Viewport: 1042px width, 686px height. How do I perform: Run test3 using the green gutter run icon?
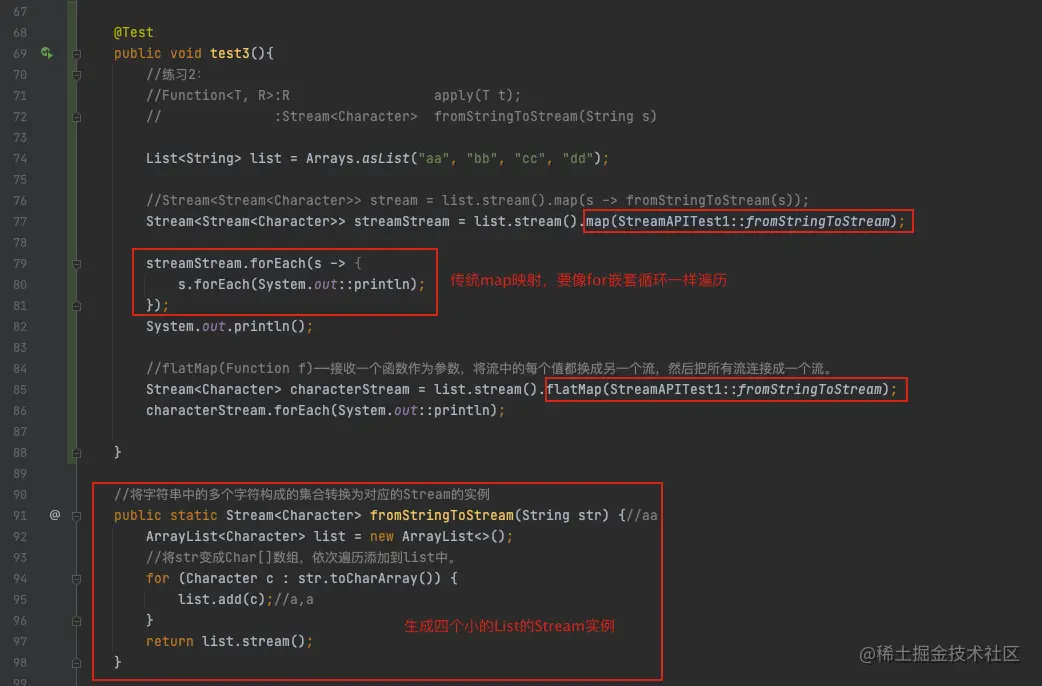[x=47, y=53]
